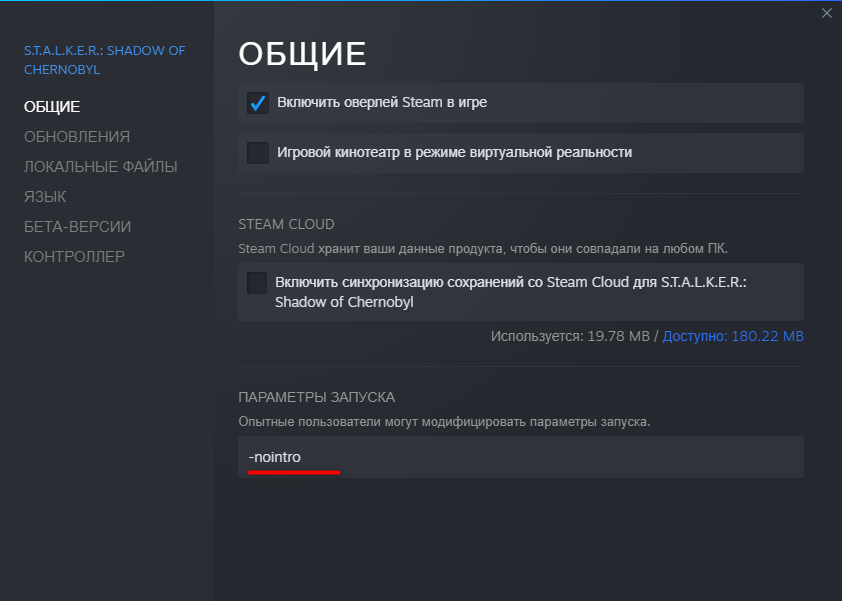
Task: Enable virtual reality game theater checkbox
Action: 258,153
